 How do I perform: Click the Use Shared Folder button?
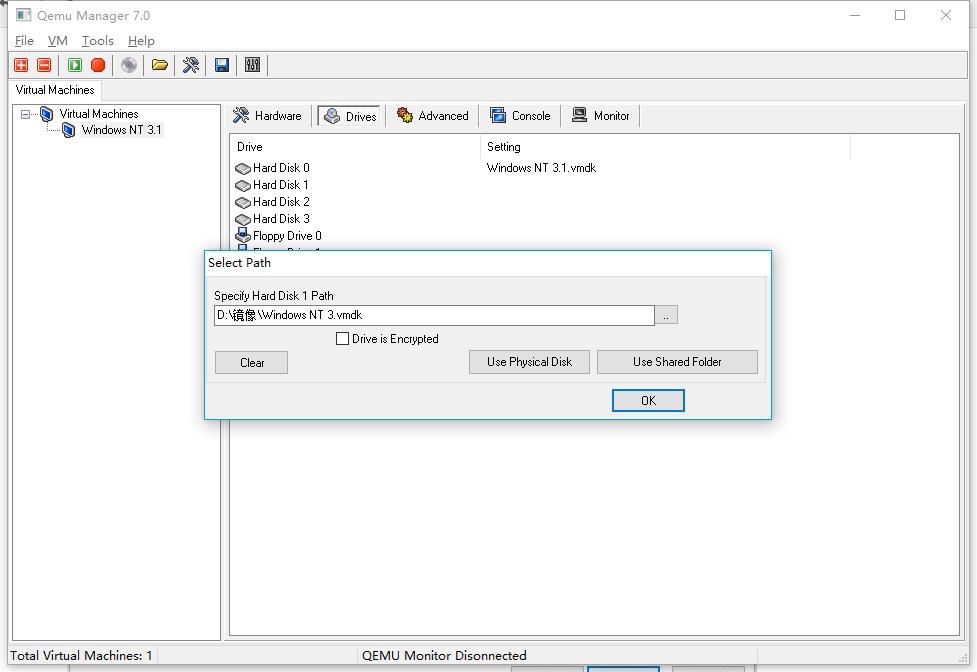click(677, 362)
